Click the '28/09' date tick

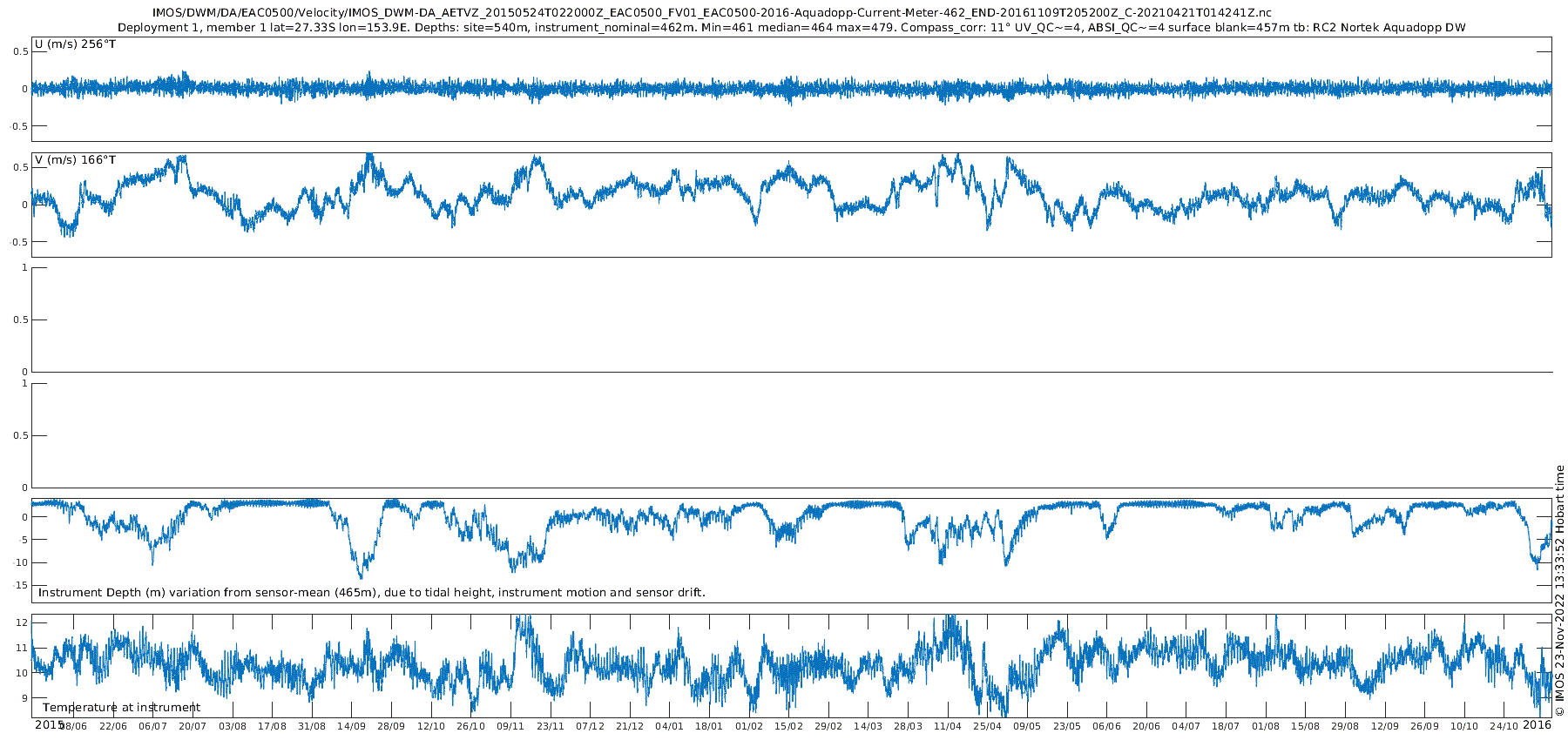pyautogui.click(x=391, y=727)
